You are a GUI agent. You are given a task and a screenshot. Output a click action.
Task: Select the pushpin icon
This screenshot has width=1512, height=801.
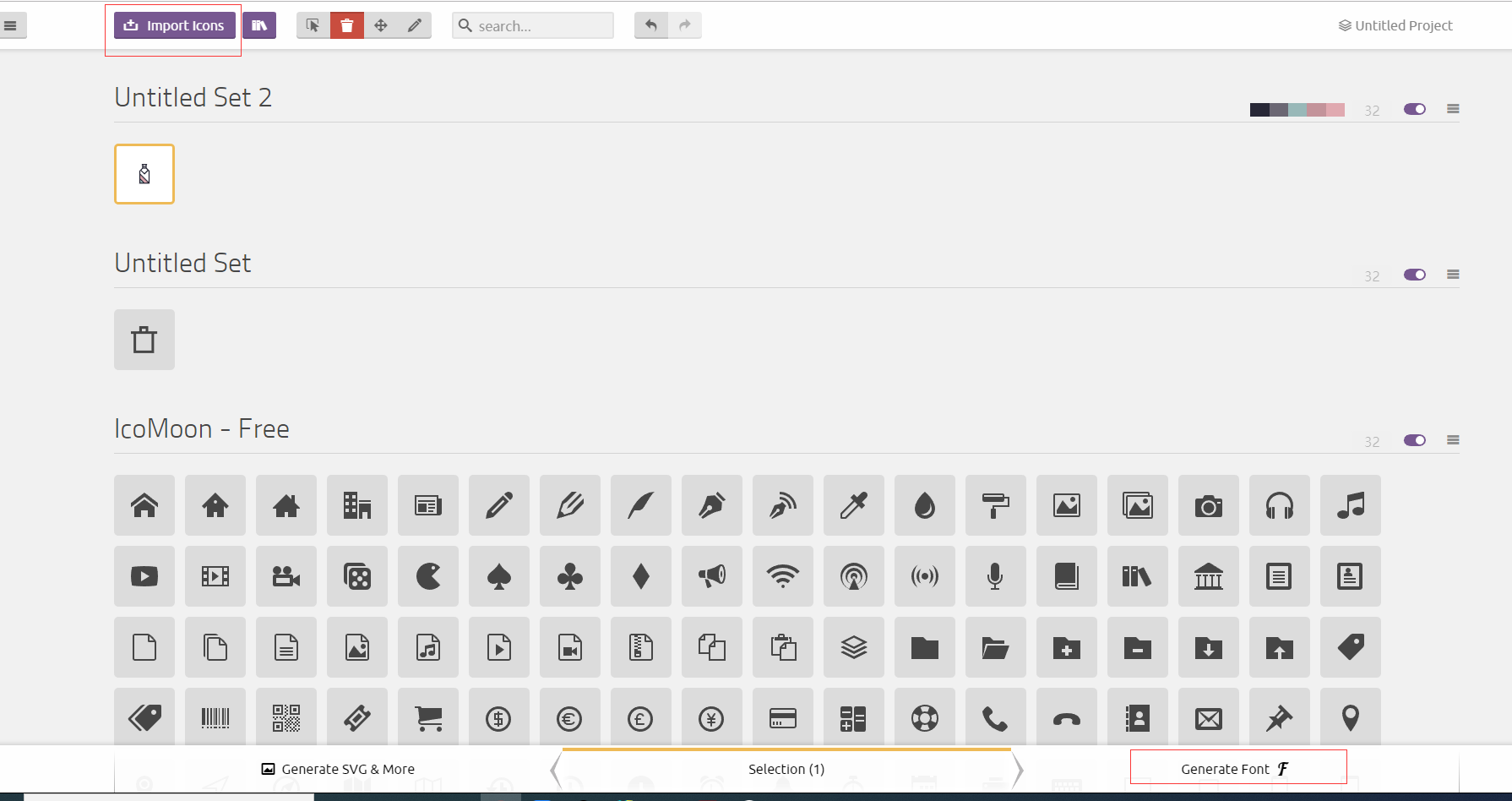click(1280, 718)
